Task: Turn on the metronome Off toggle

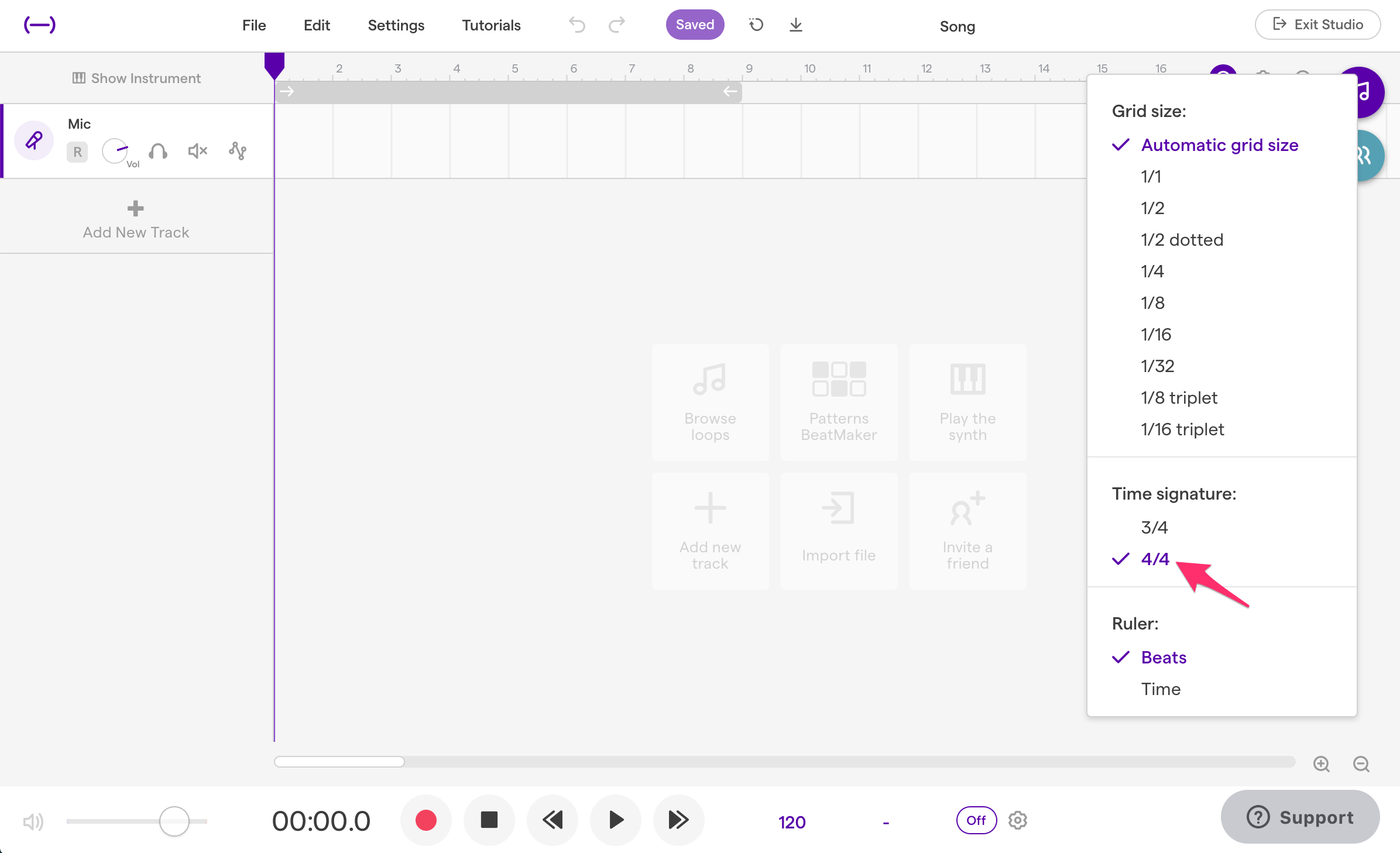Action: [976, 820]
